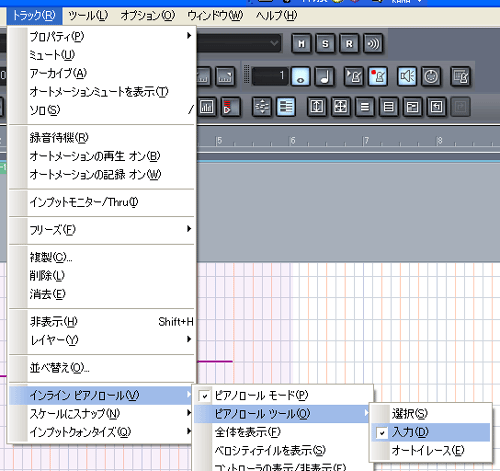
Task: Select 全体を表示(F) in the submenu
Action: 283,432
